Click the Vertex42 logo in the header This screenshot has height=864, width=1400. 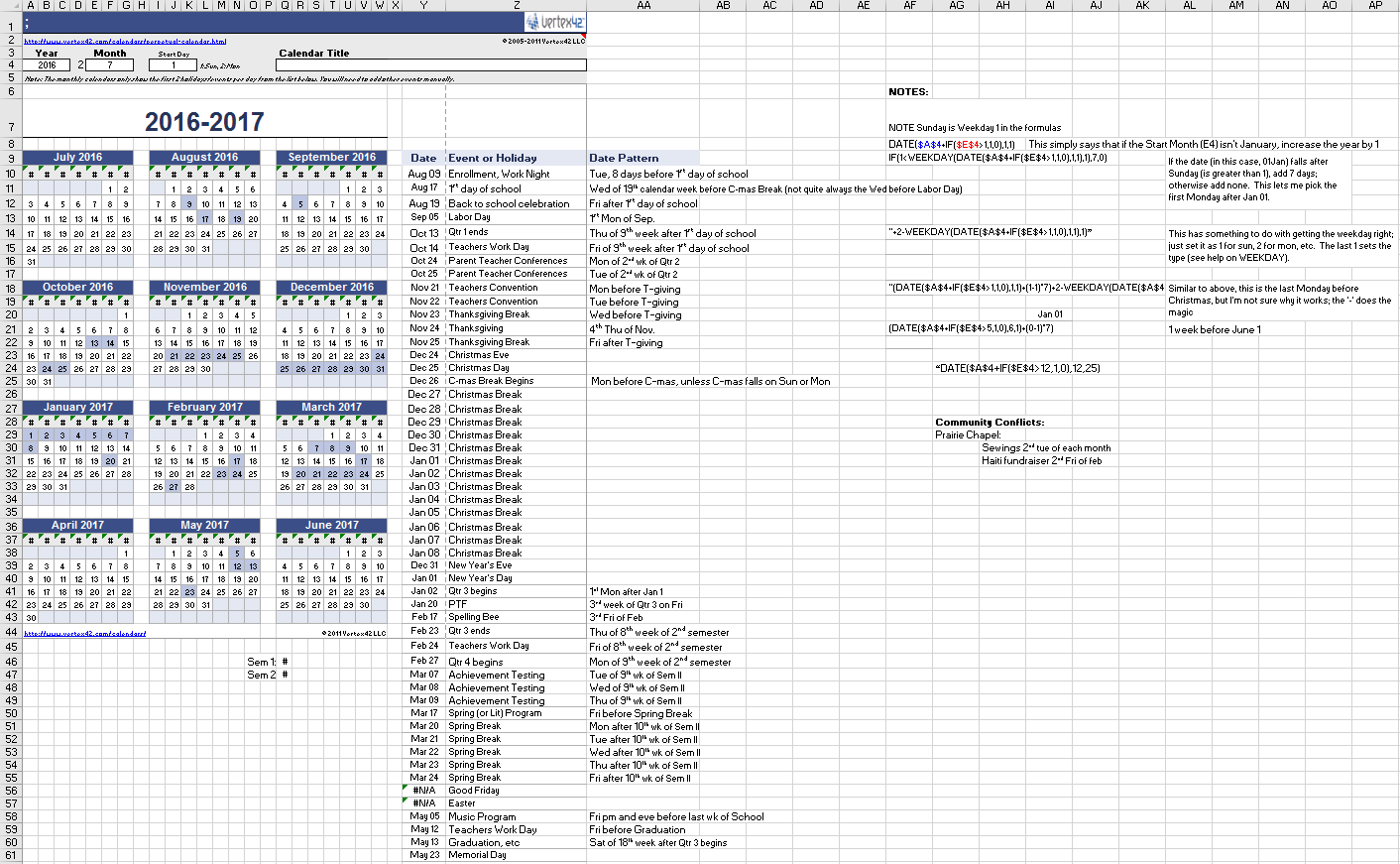[x=554, y=22]
